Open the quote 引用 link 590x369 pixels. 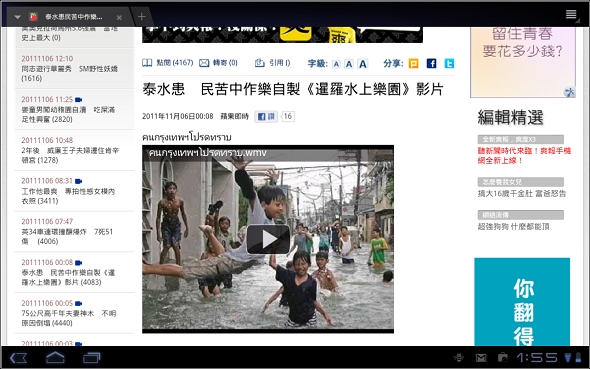(x=273, y=63)
